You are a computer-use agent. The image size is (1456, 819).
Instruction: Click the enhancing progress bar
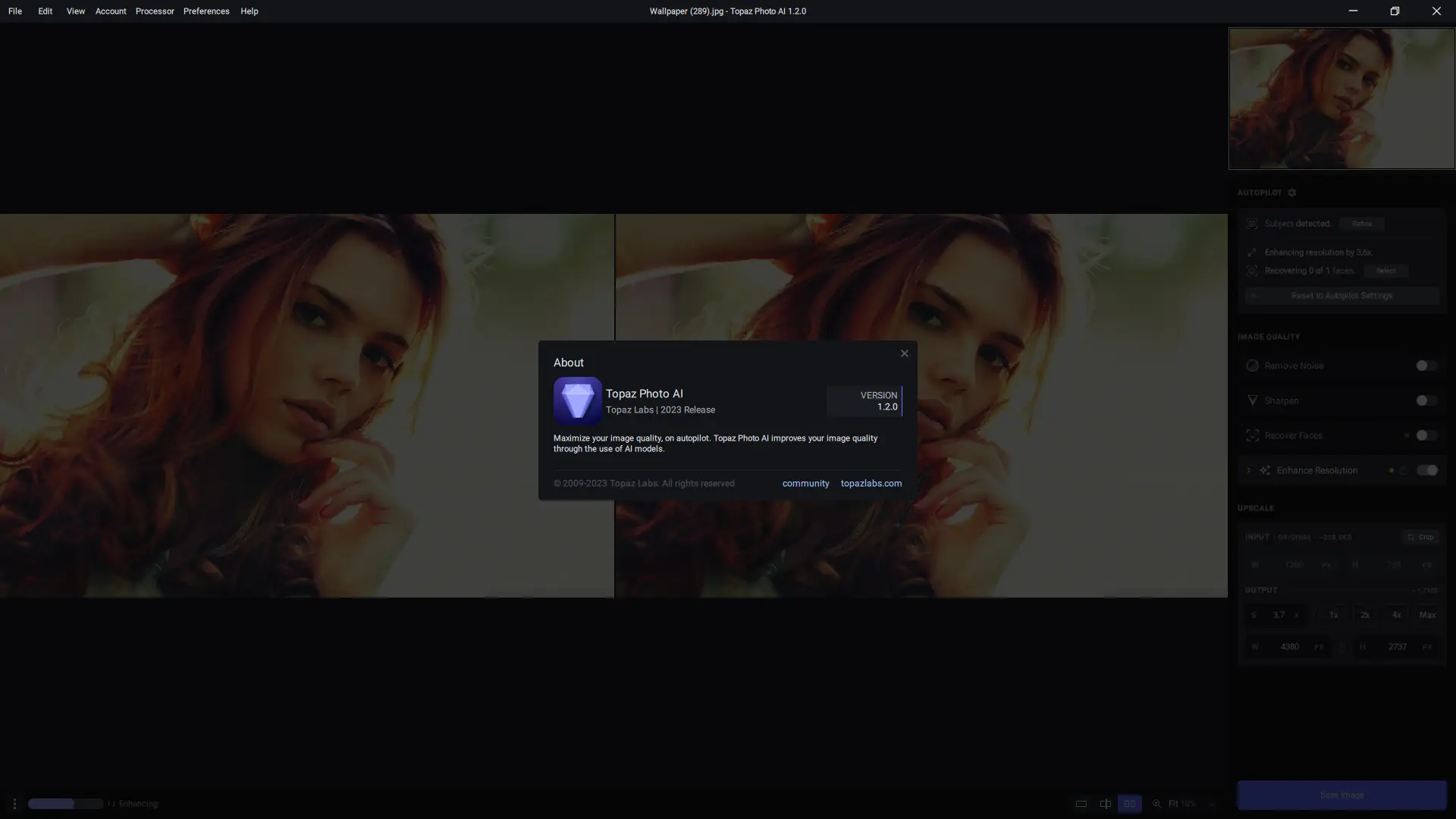tap(65, 804)
